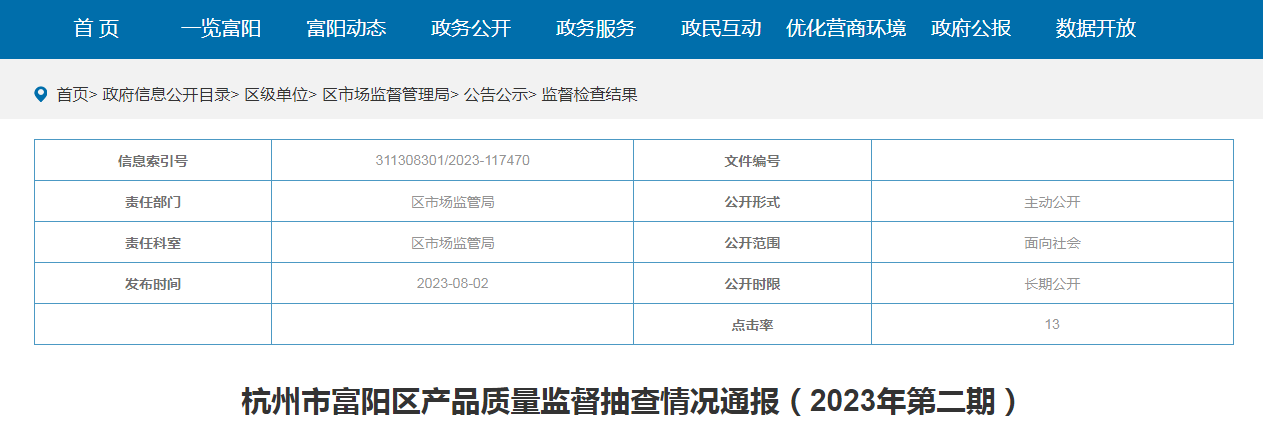Click the 文件编号 label cell
This screenshot has height=447, width=1263.
coord(752,160)
